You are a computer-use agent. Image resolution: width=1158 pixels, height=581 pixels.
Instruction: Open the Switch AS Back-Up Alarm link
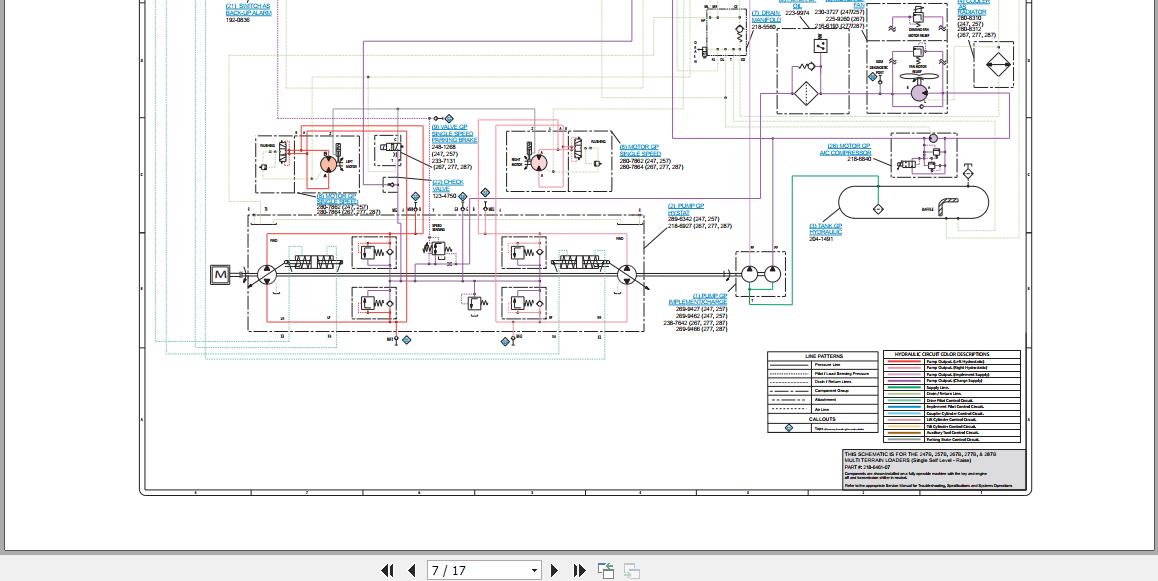(248, 10)
